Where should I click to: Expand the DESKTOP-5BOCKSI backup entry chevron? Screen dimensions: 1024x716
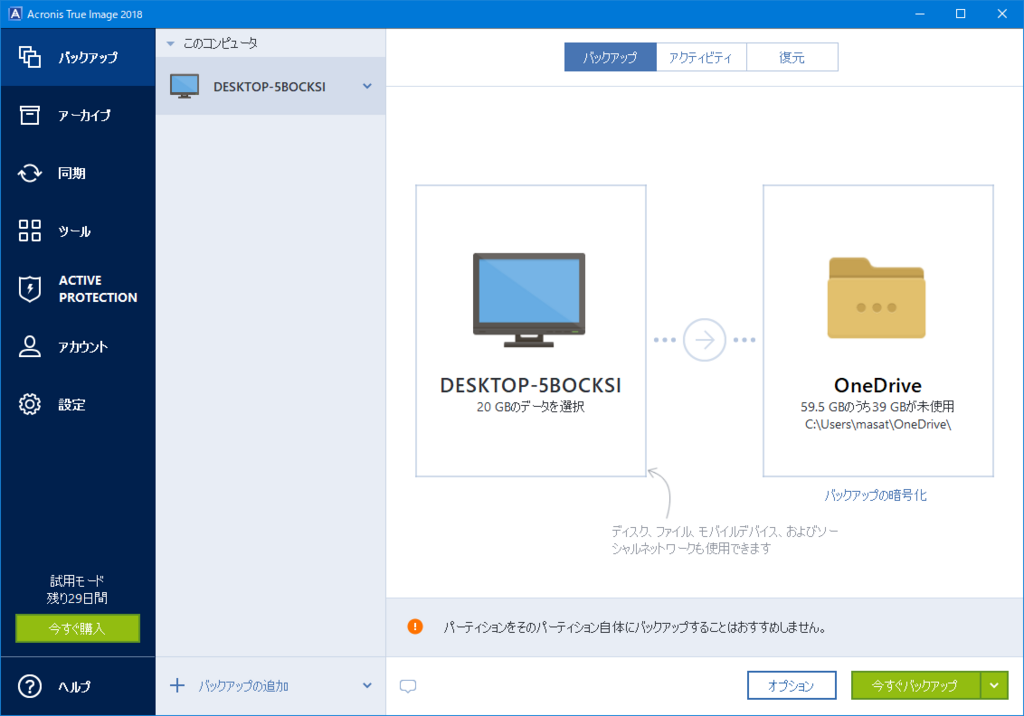[367, 86]
